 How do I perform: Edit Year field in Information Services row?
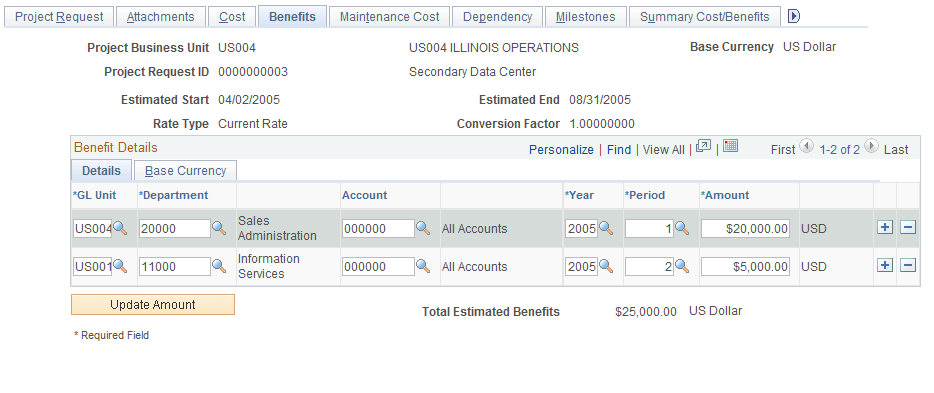581,267
